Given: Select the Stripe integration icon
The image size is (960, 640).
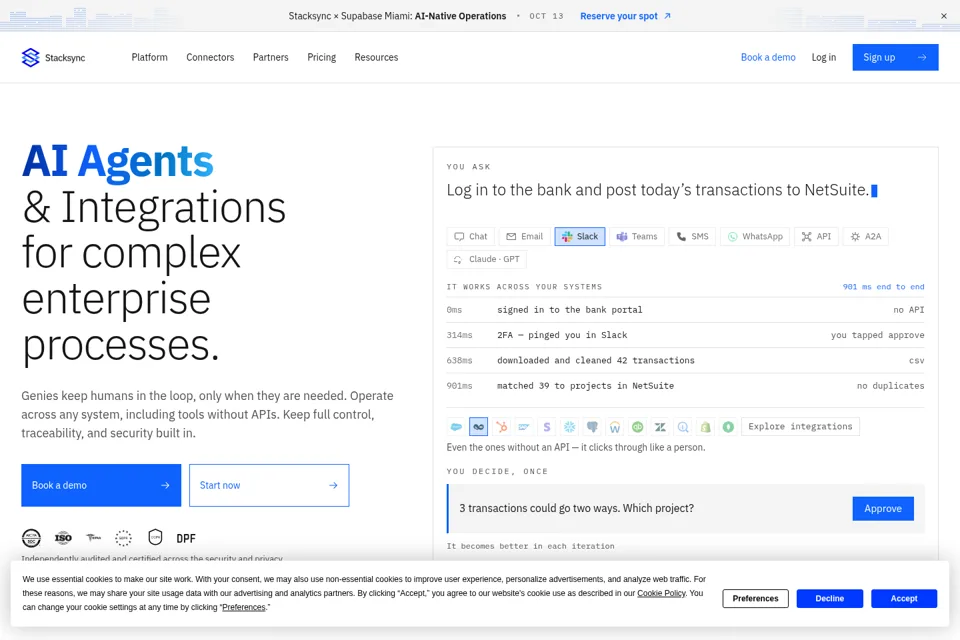Looking at the screenshot, I should point(547,426).
